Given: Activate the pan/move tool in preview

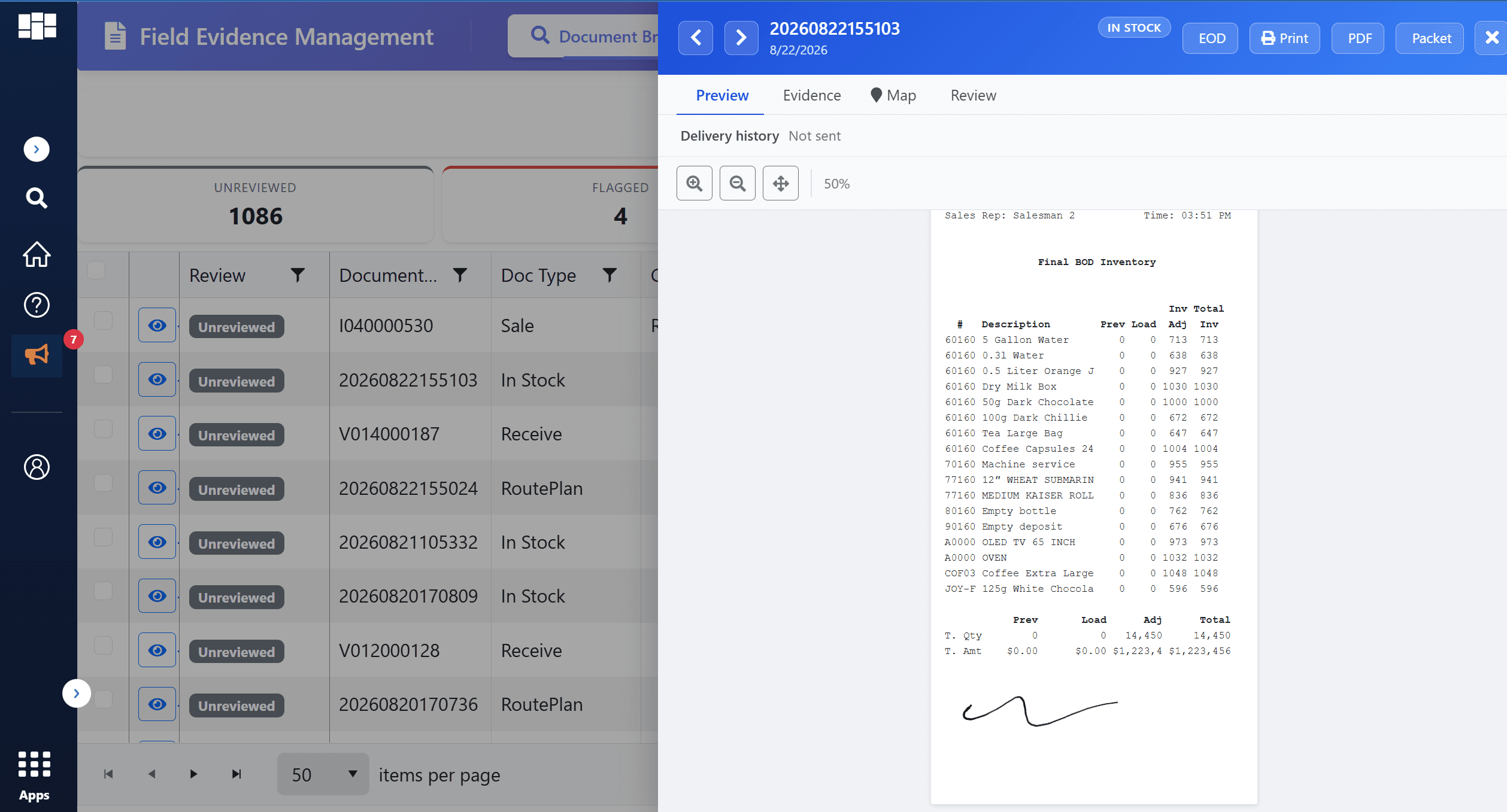Looking at the screenshot, I should [x=781, y=183].
